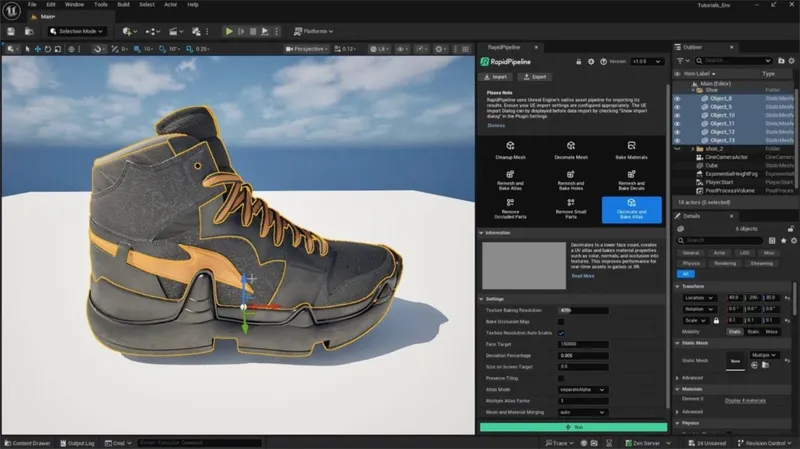
Task: Open the Build menu
Action: (121, 5)
